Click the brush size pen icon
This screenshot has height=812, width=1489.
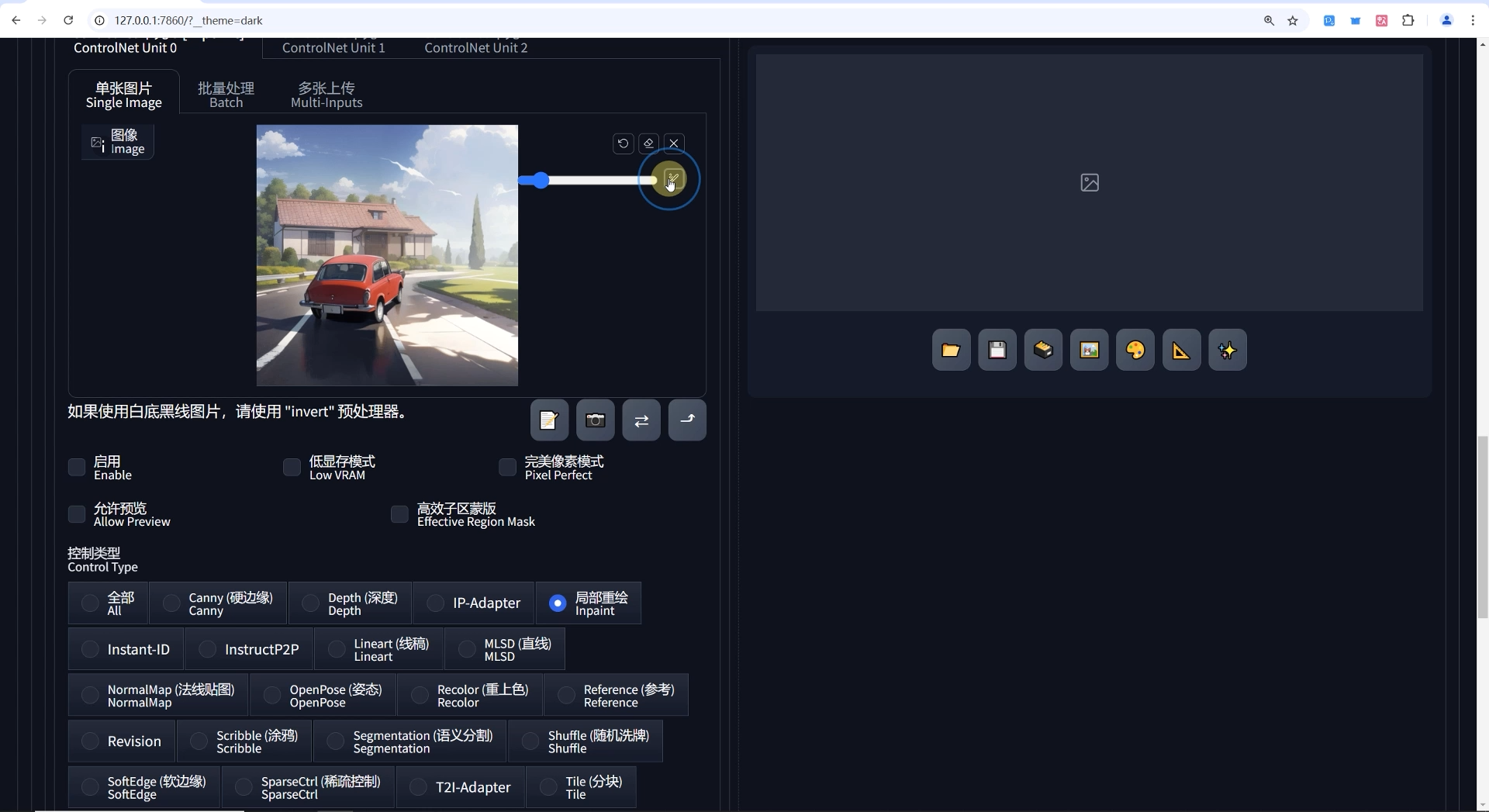coord(672,180)
